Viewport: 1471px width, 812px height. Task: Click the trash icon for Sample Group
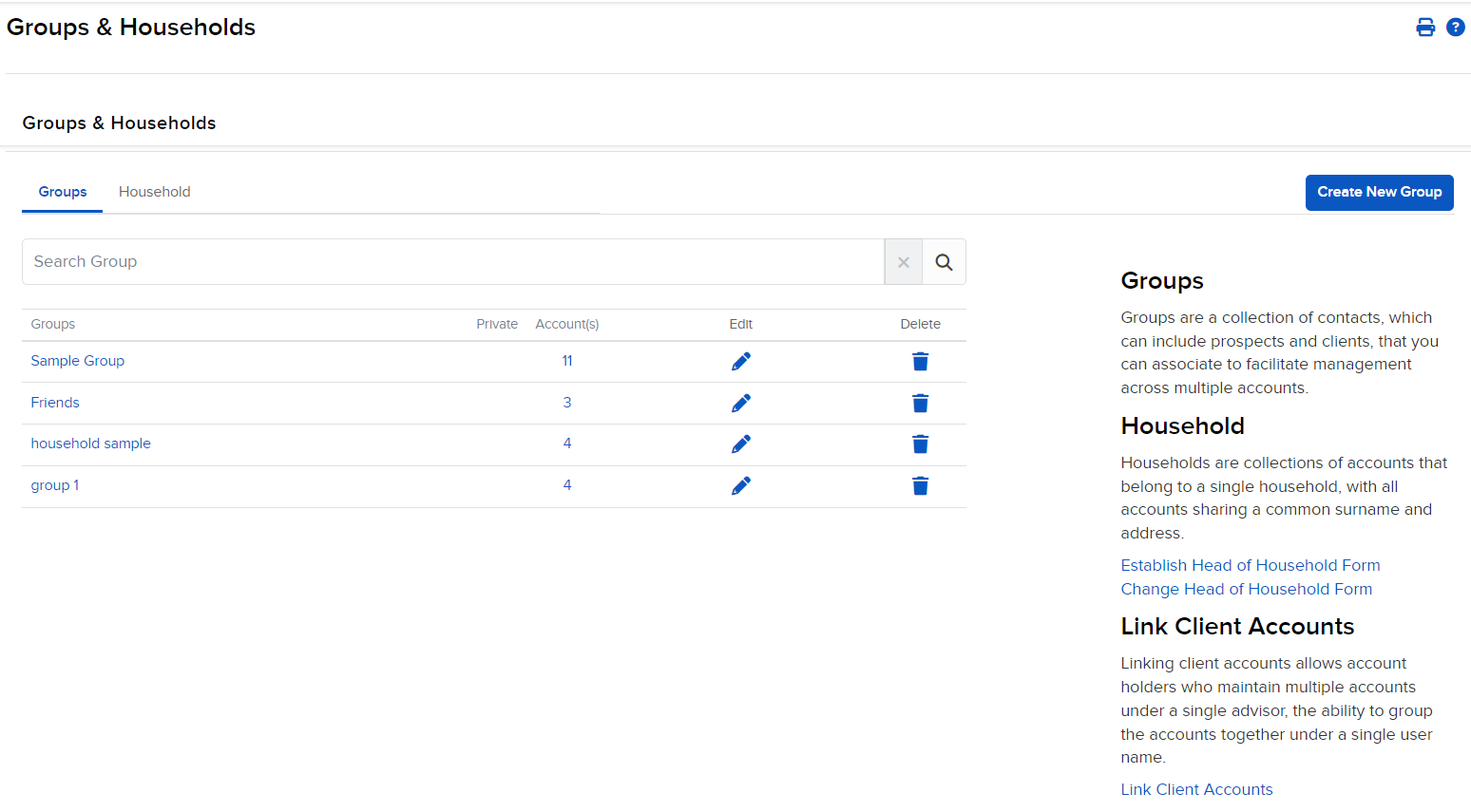[920, 361]
